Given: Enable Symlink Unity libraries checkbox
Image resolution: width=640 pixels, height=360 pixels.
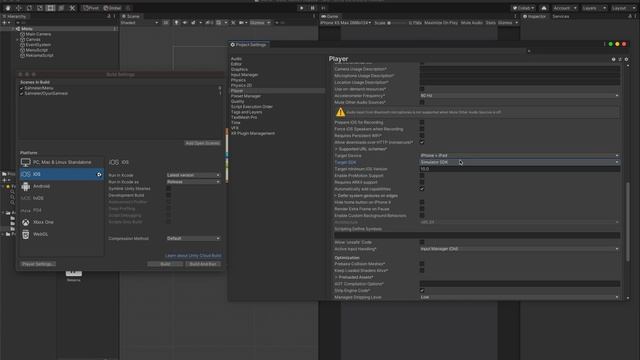Looking at the screenshot, I should [168, 189].
